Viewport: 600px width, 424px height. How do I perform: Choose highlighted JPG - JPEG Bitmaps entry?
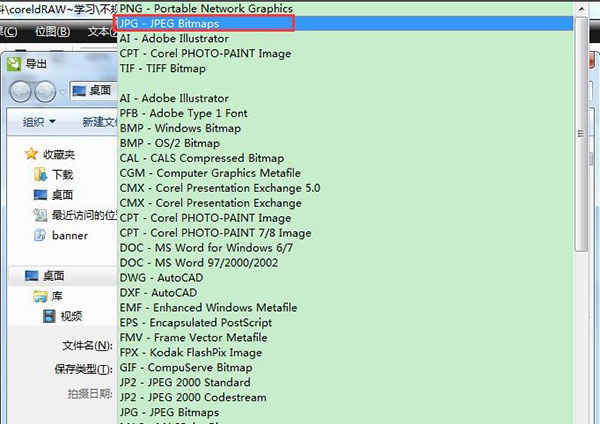click(346, 23)
